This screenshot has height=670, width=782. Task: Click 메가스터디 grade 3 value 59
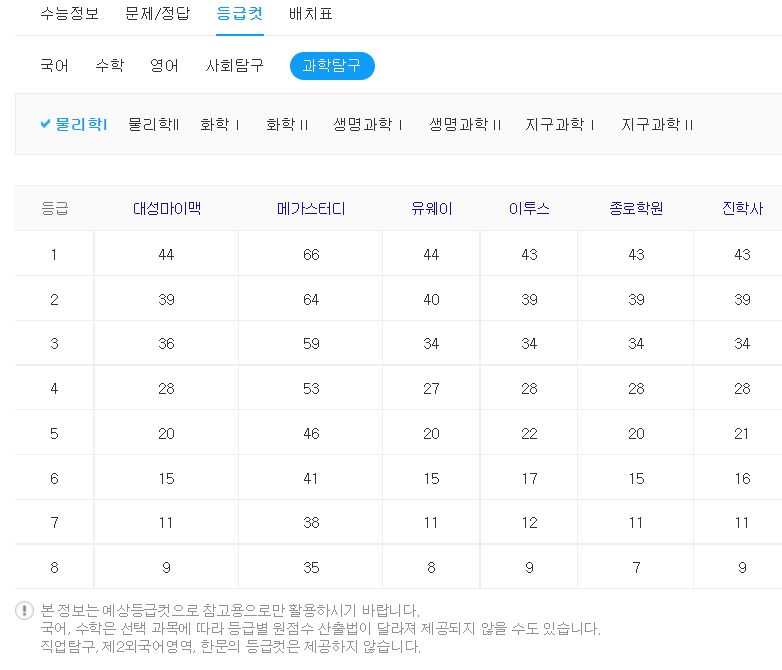[311, 343]
